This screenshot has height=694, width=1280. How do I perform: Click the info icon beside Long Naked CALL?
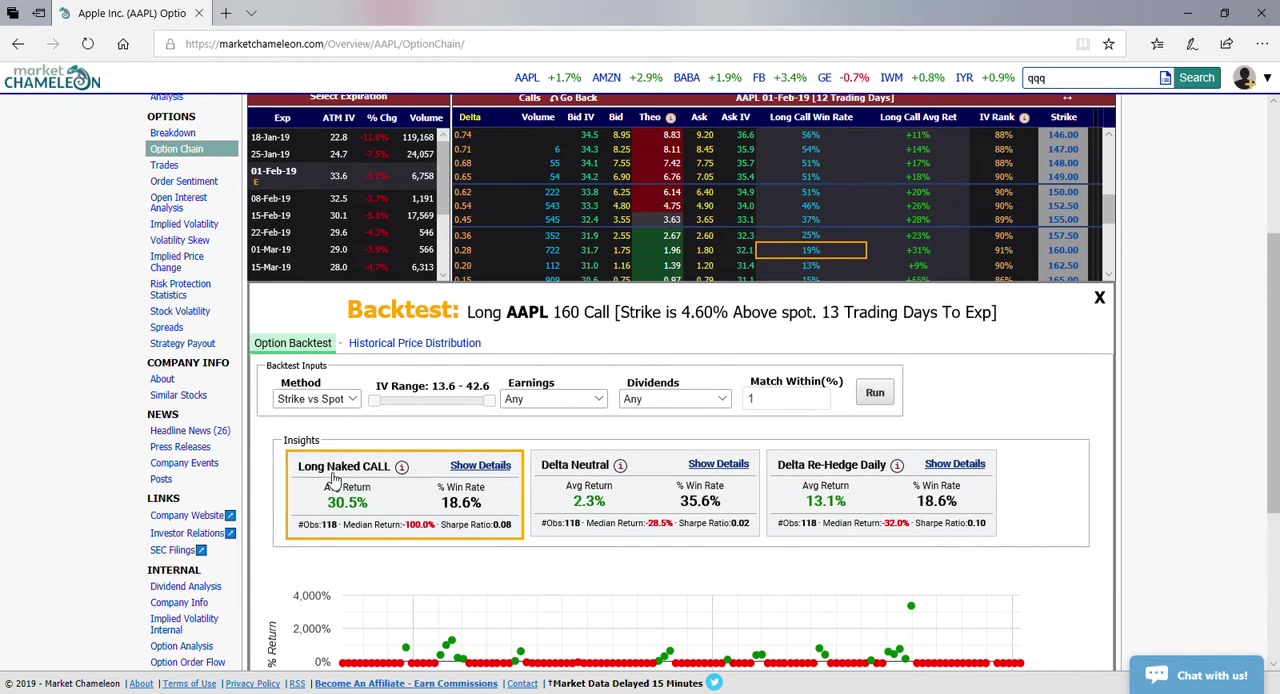click(401, 467)
